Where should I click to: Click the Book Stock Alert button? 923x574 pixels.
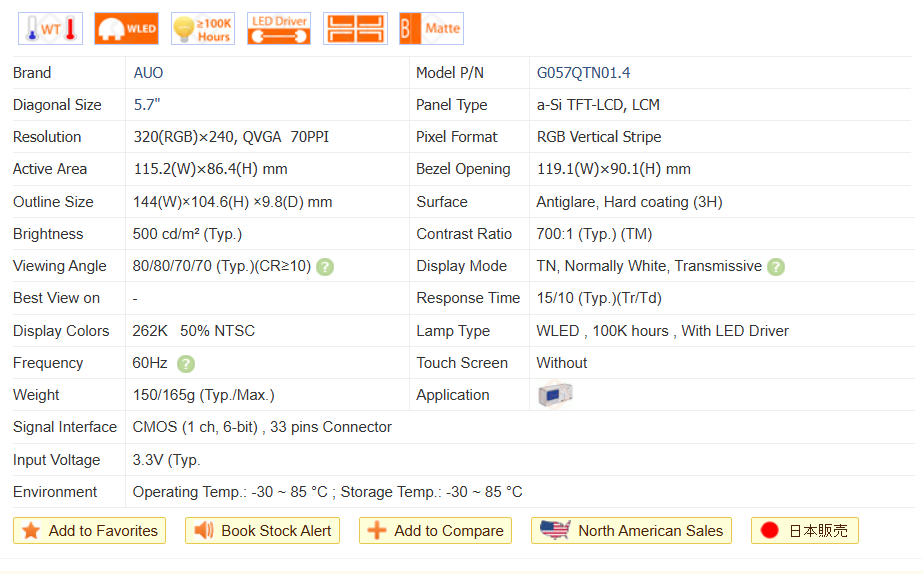click(262, 531)
